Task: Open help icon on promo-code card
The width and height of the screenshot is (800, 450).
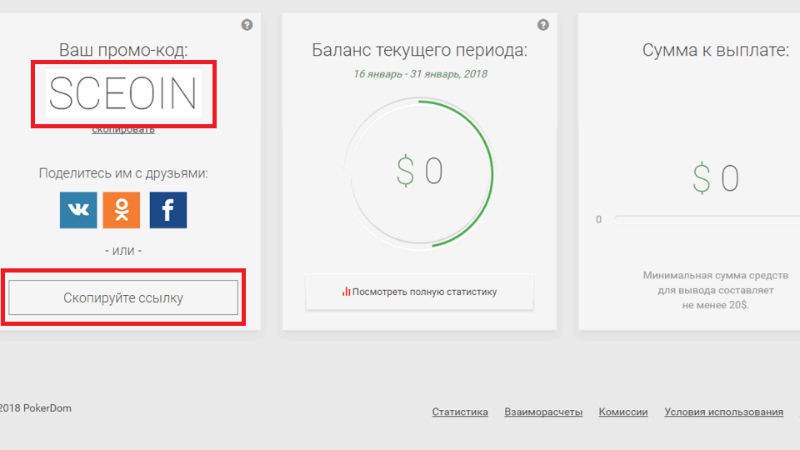Action: 247,24
